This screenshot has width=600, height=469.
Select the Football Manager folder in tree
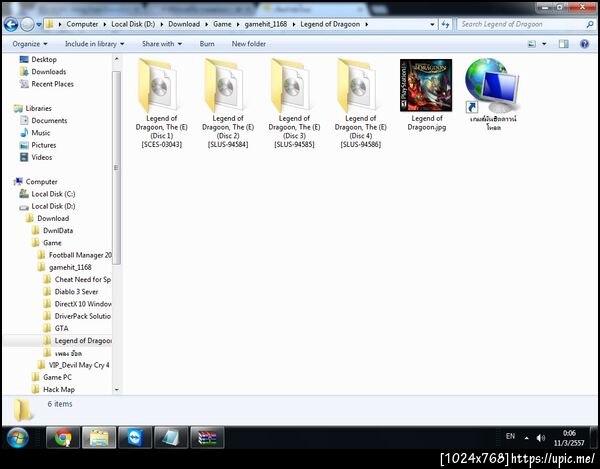(x=75, y=255)
